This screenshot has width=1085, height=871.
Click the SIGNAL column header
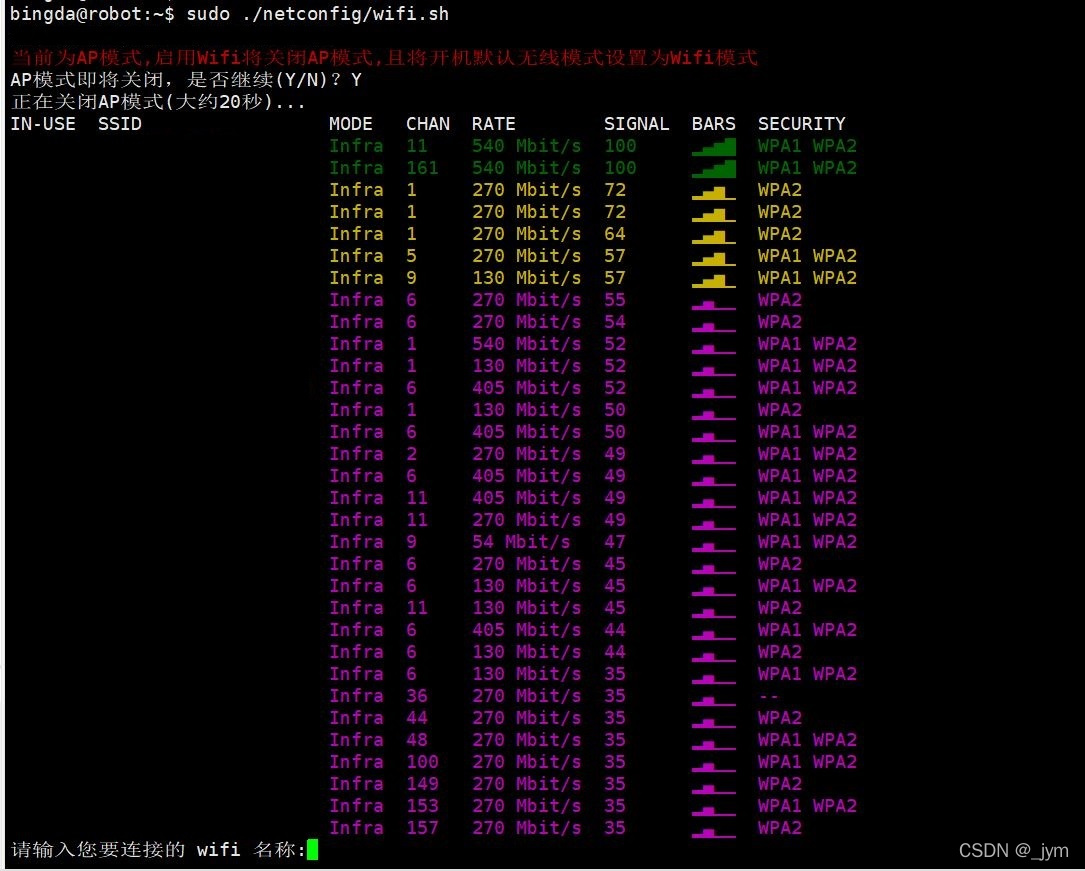coord(637,124)
